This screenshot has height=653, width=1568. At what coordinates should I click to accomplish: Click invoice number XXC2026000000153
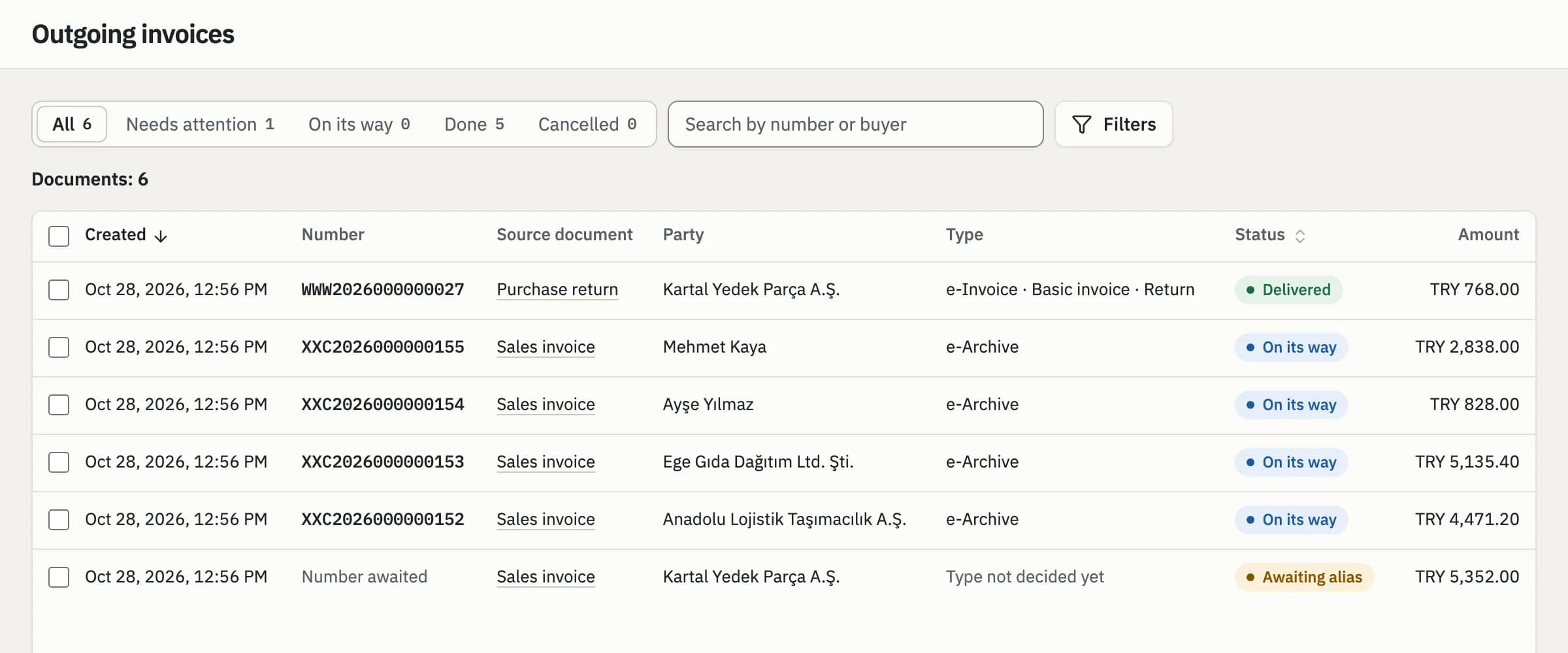point(383,462)
